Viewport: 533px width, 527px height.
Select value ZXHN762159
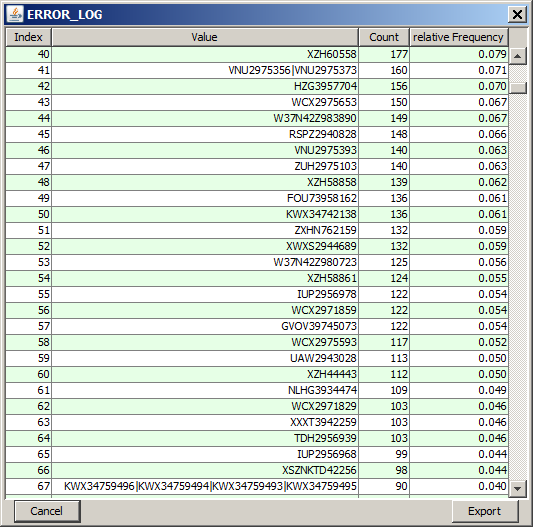click(x=205, y=230)
